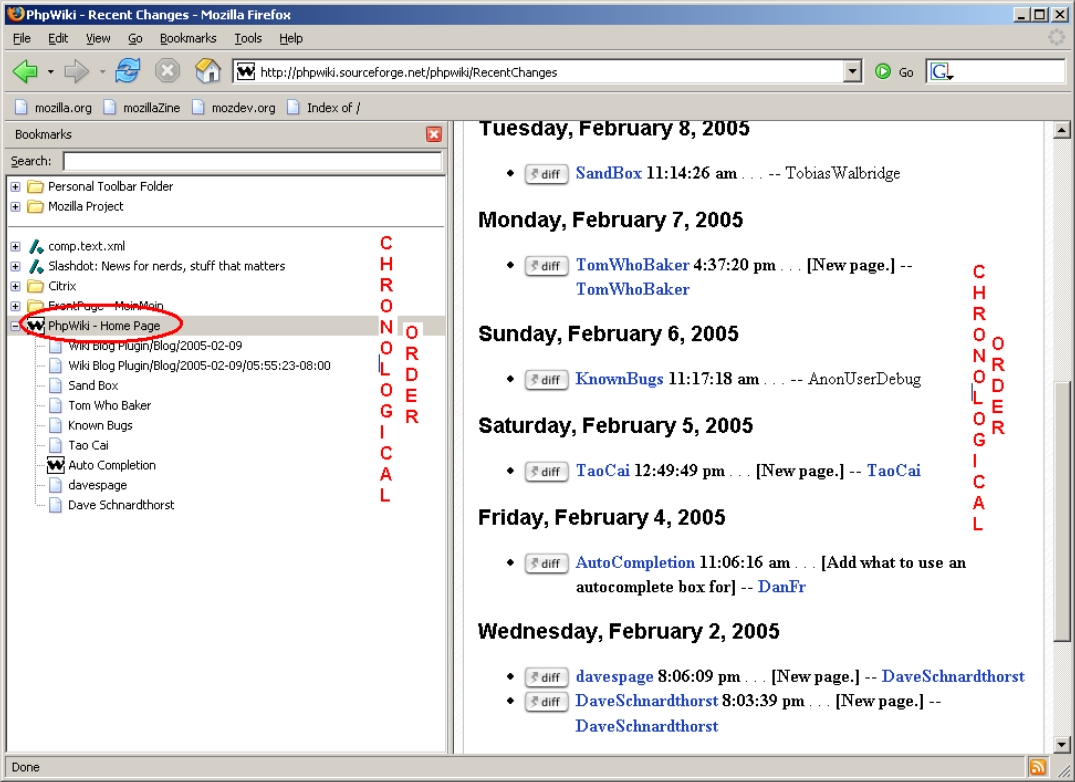This screenshot has height=782, width=1075.
Task: Go to Home page via house icon
Action: coord(208,71)
